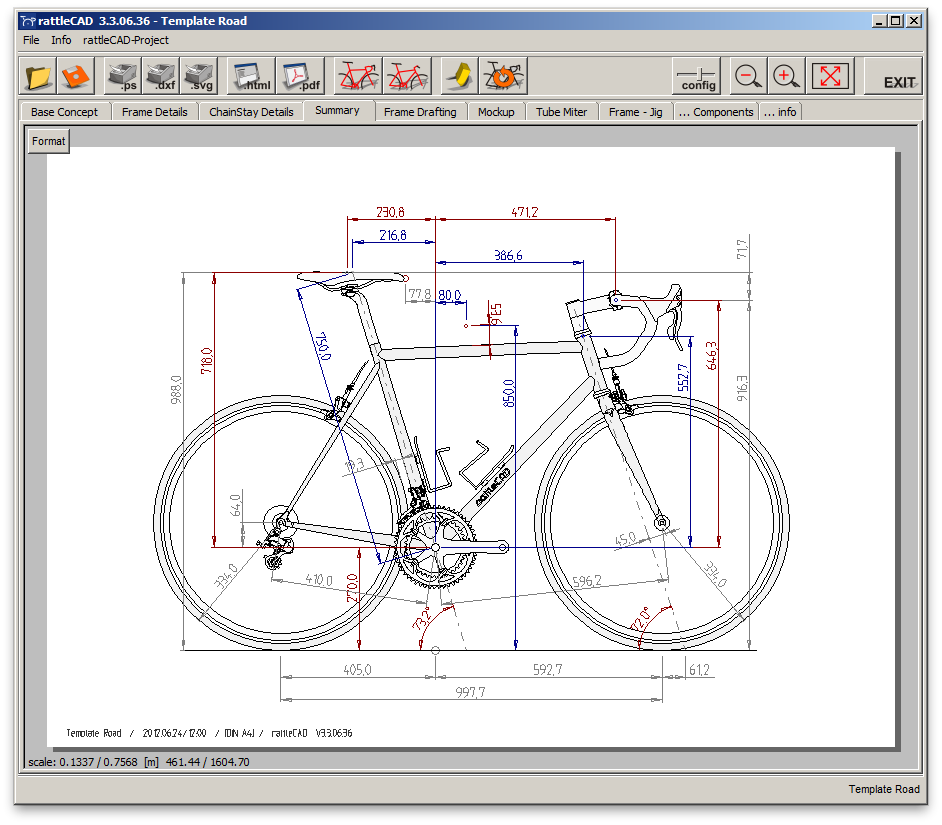The width and height of the screenshot is (942, 825).
Task: Click the save project icon
Action: click(76, 76)
